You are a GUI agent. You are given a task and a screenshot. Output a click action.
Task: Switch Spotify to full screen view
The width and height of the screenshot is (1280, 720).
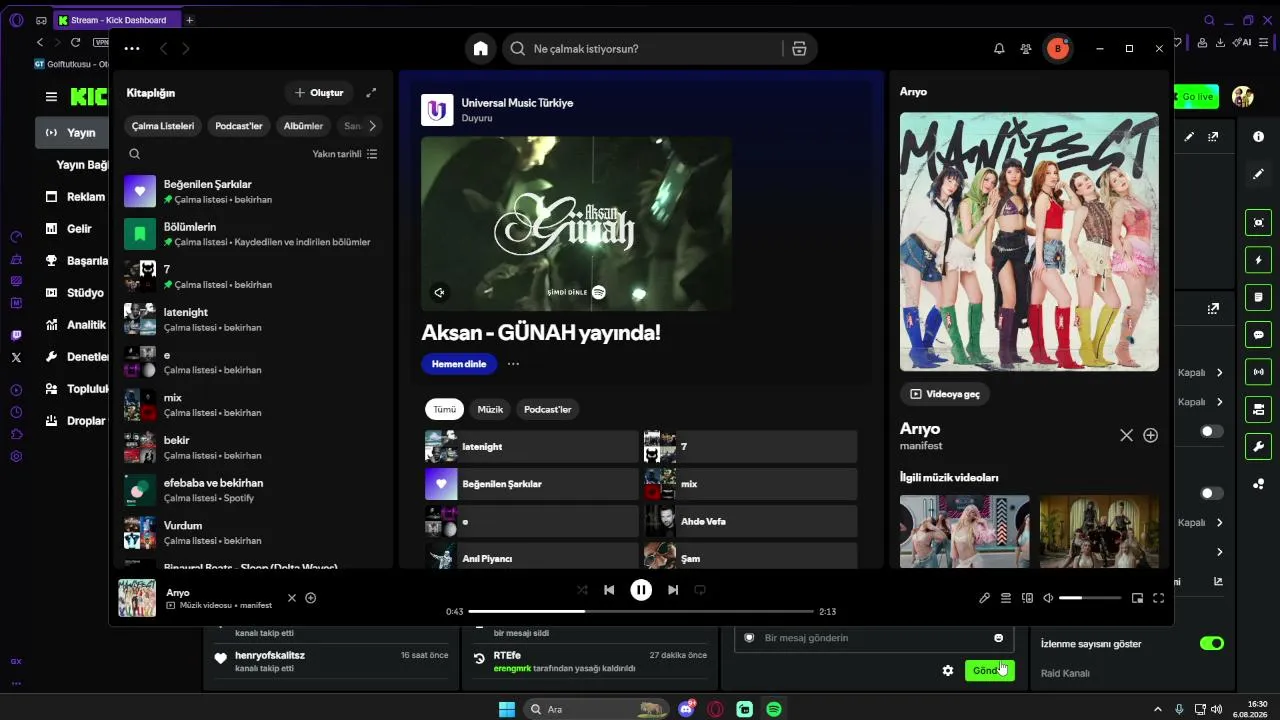1159,598
